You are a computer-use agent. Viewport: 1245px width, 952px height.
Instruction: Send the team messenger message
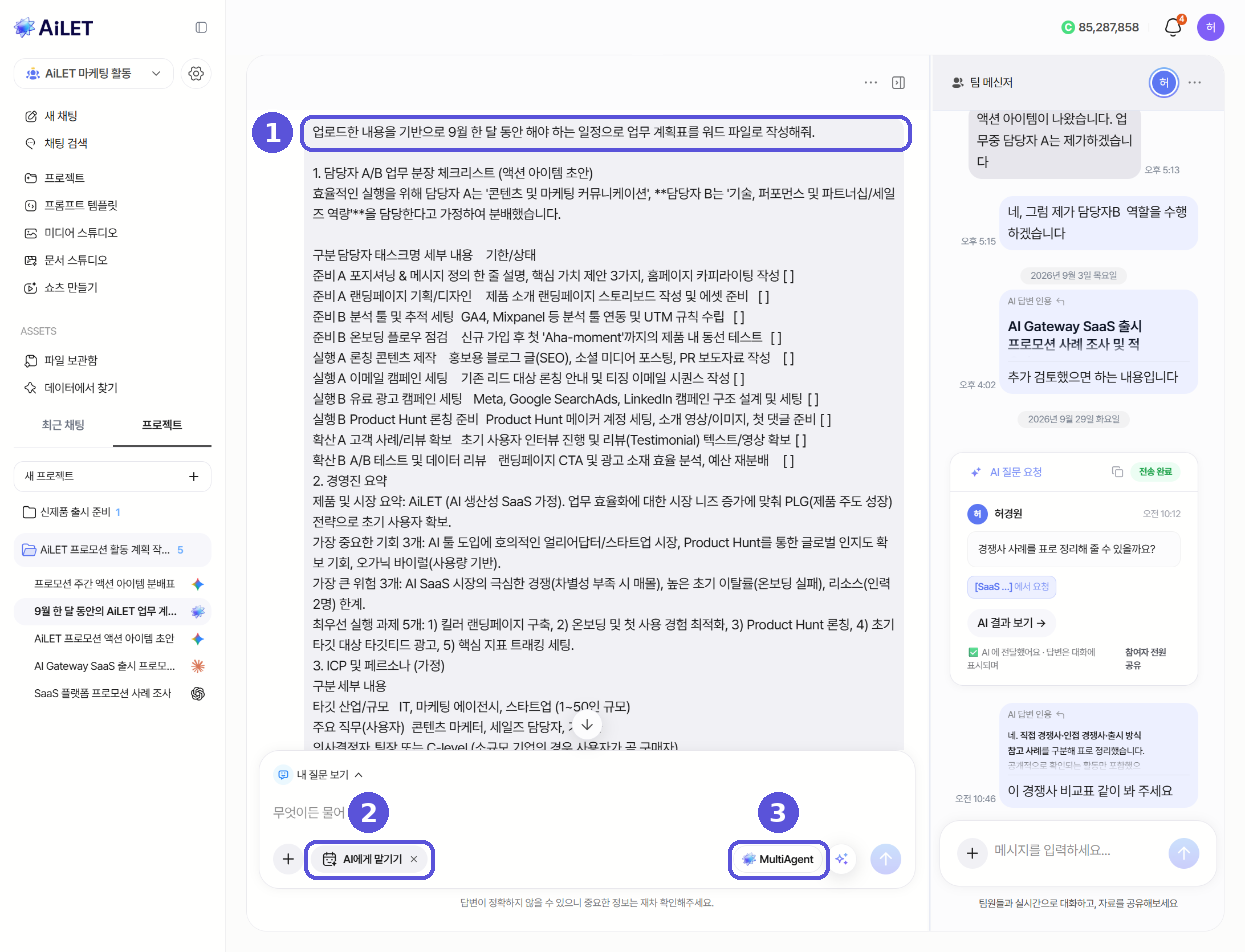(x=1183, y=853)
